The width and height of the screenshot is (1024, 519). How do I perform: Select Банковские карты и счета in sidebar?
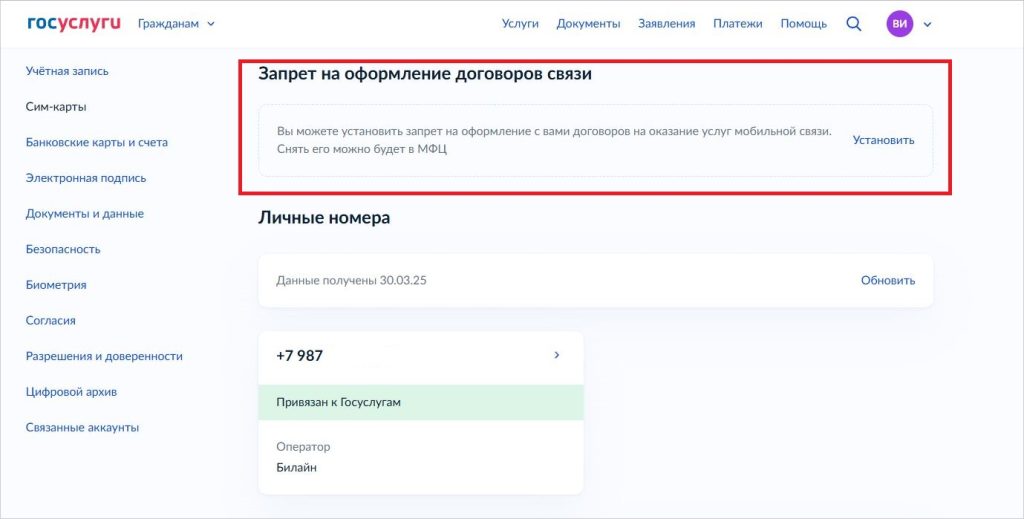click(96, 142)
